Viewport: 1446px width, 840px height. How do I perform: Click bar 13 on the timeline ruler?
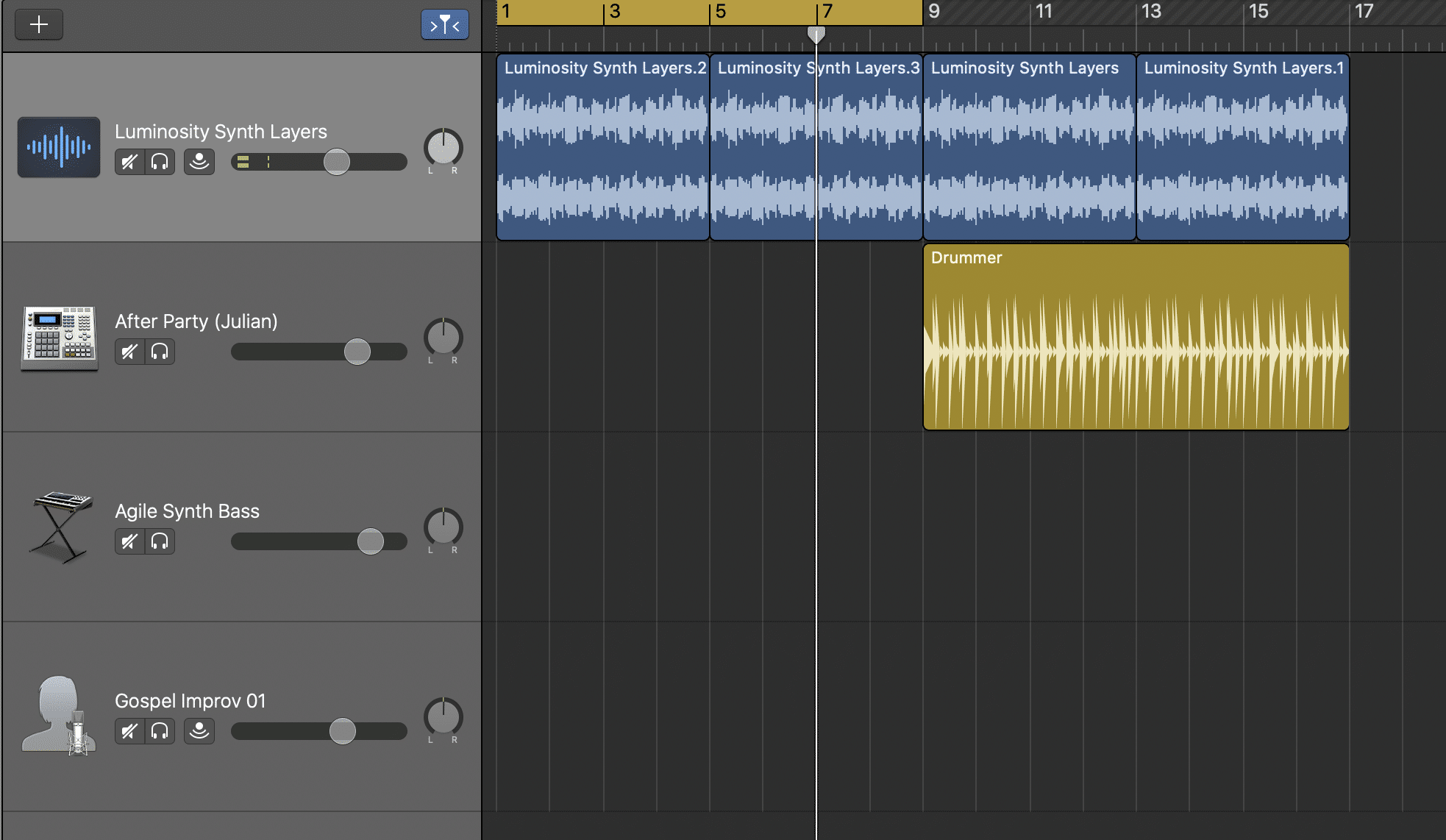pyautogui.click(x=1151, y=12)
